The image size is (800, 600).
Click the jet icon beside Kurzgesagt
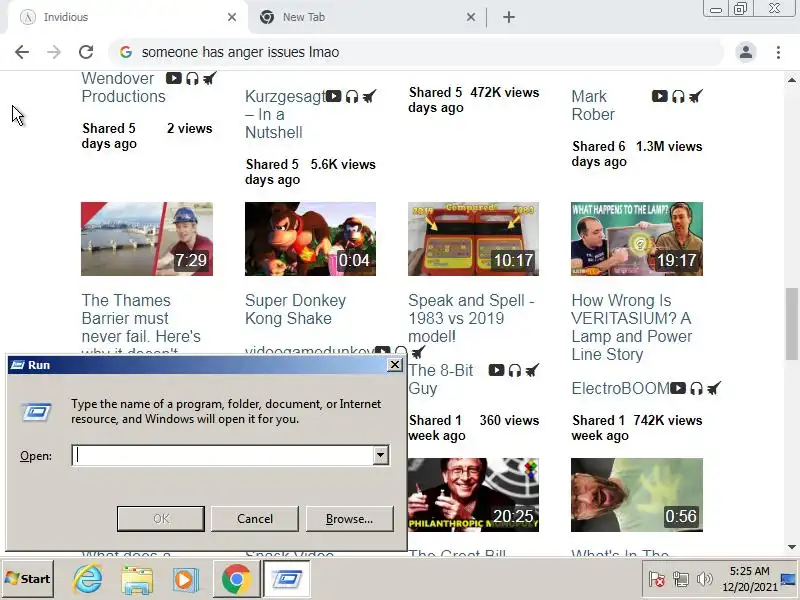coord(369,96)
